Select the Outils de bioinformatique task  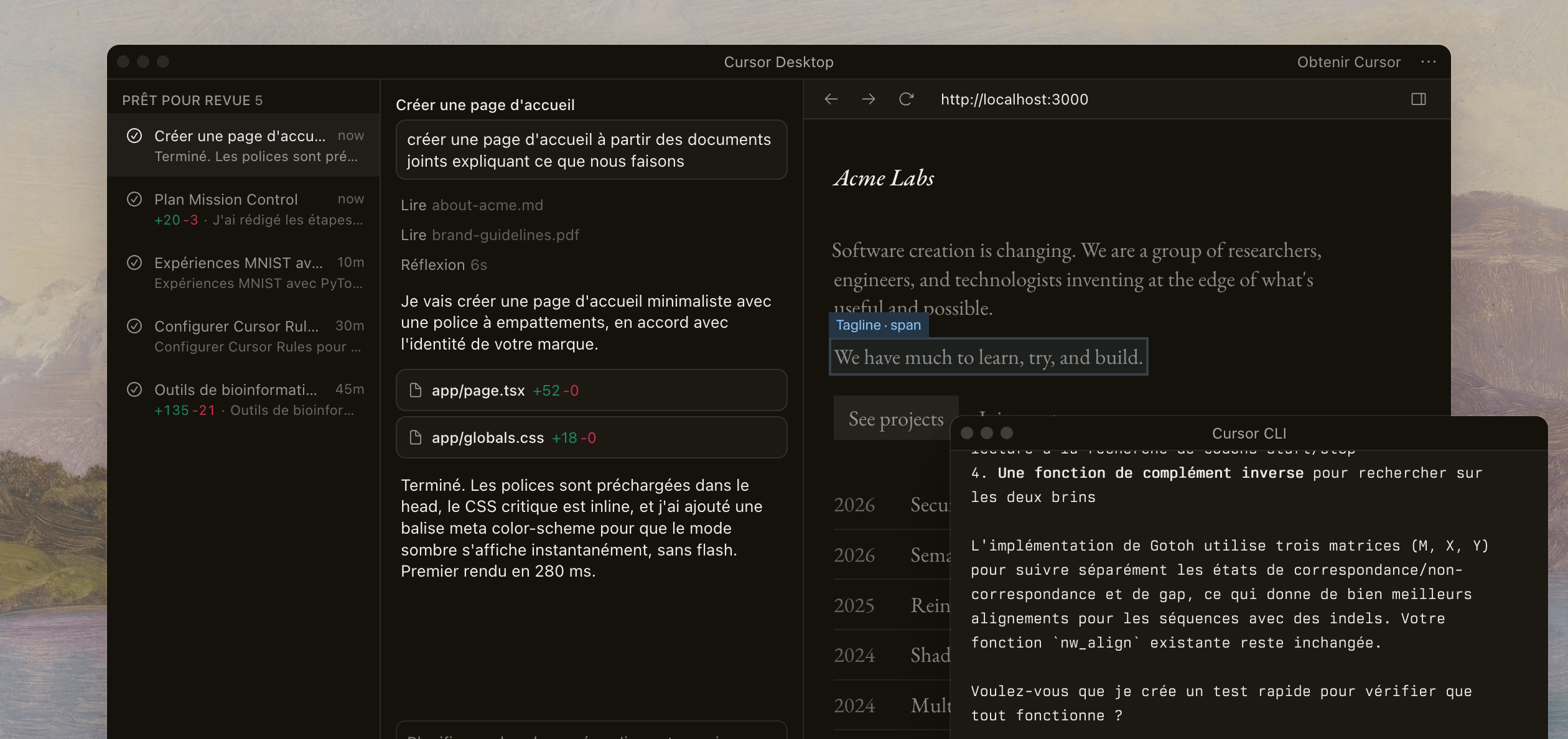[244, 400]
